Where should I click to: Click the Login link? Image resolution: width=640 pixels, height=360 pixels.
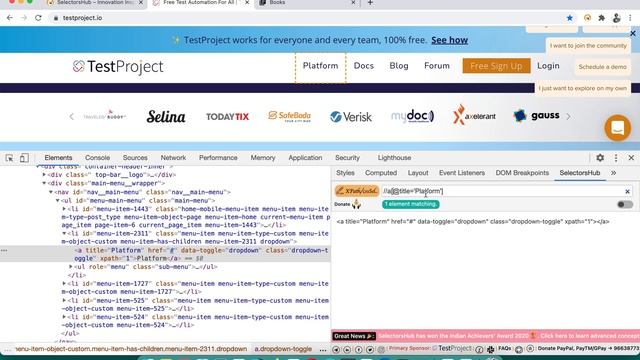pos(548,66)
